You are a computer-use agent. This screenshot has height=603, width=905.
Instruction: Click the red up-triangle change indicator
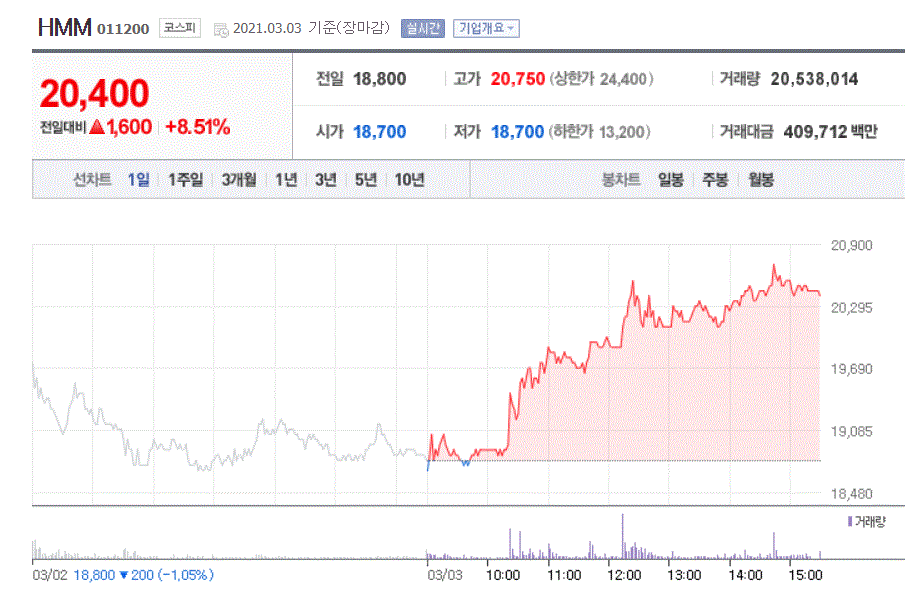click(x=97, y=126)
